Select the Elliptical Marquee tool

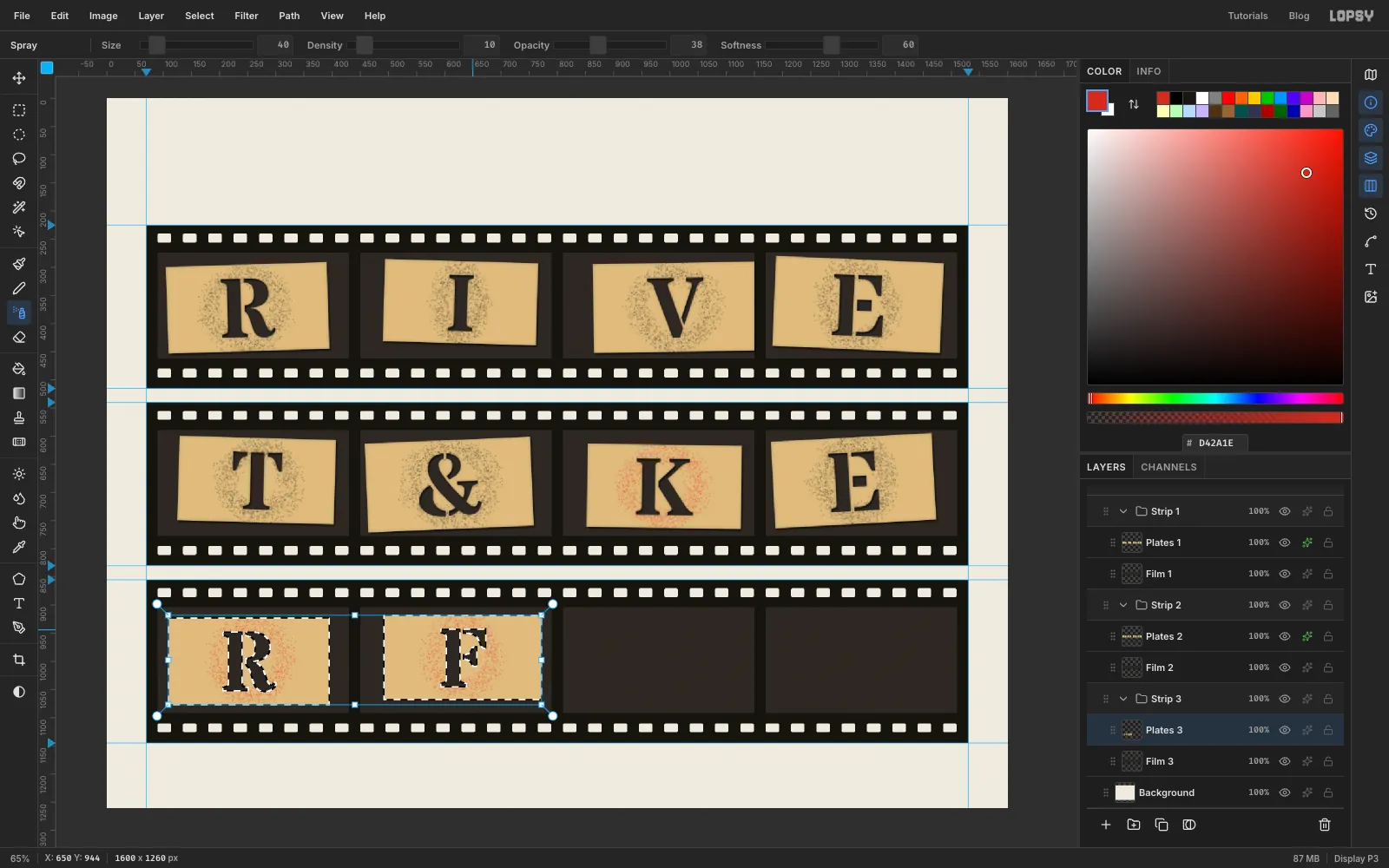coord(18,135)
